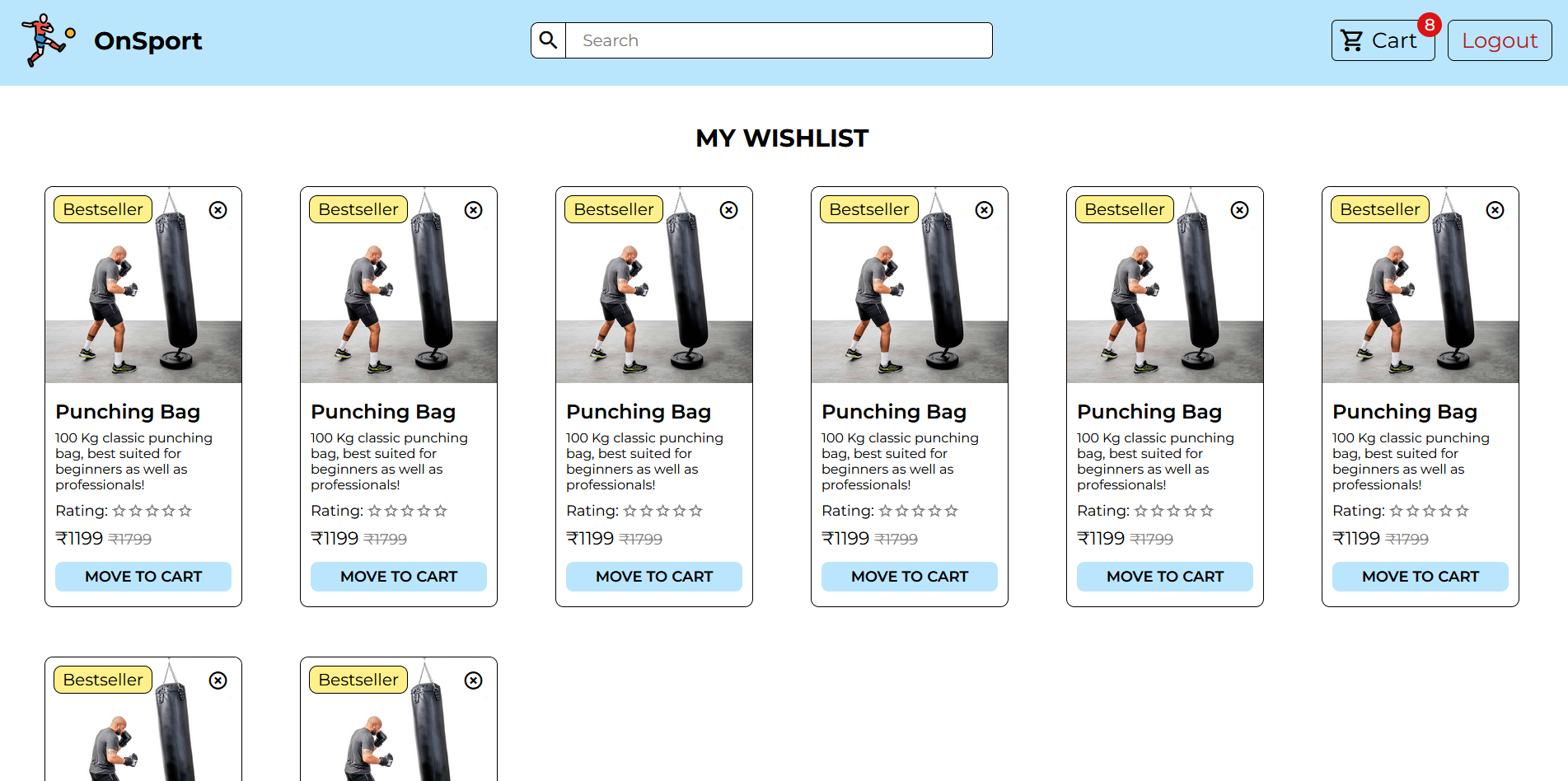Image resolution: width=1568 pixels, height=781 pixels.
Task: Log out using the Logout button
Action: pyautogui.click(x=1500, y=40)
